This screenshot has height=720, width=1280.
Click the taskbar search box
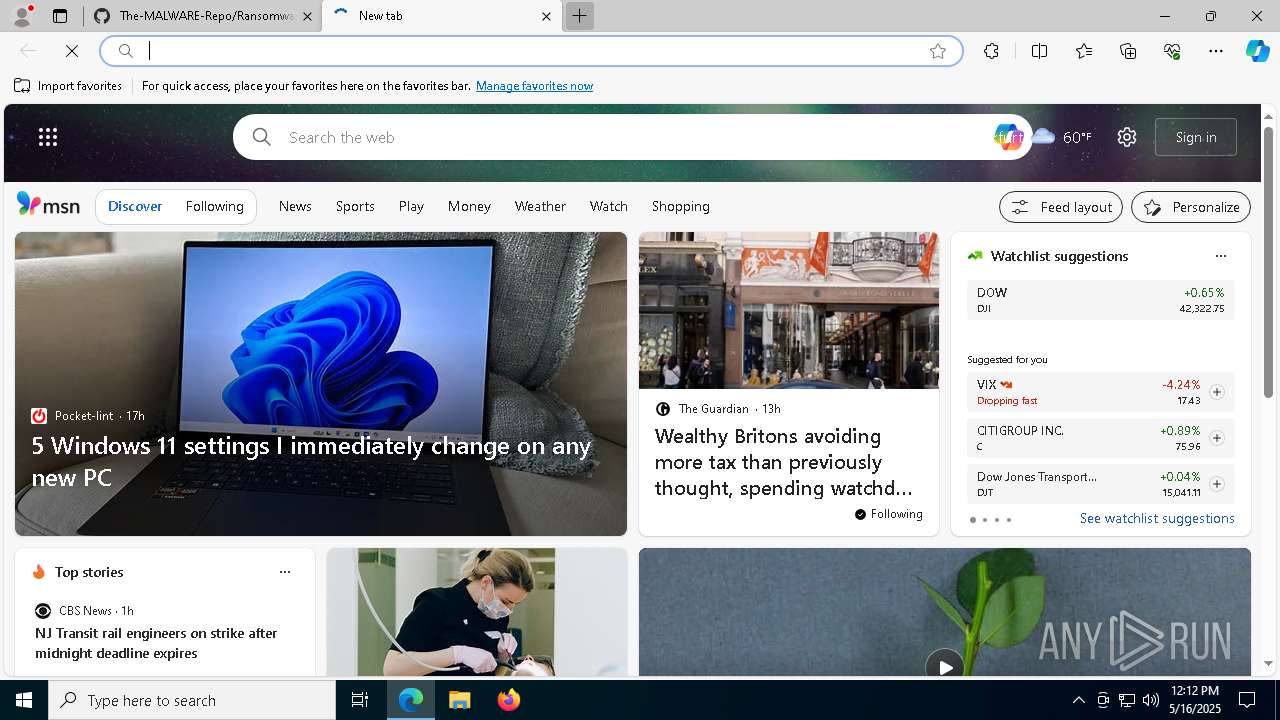click(192, 700)
